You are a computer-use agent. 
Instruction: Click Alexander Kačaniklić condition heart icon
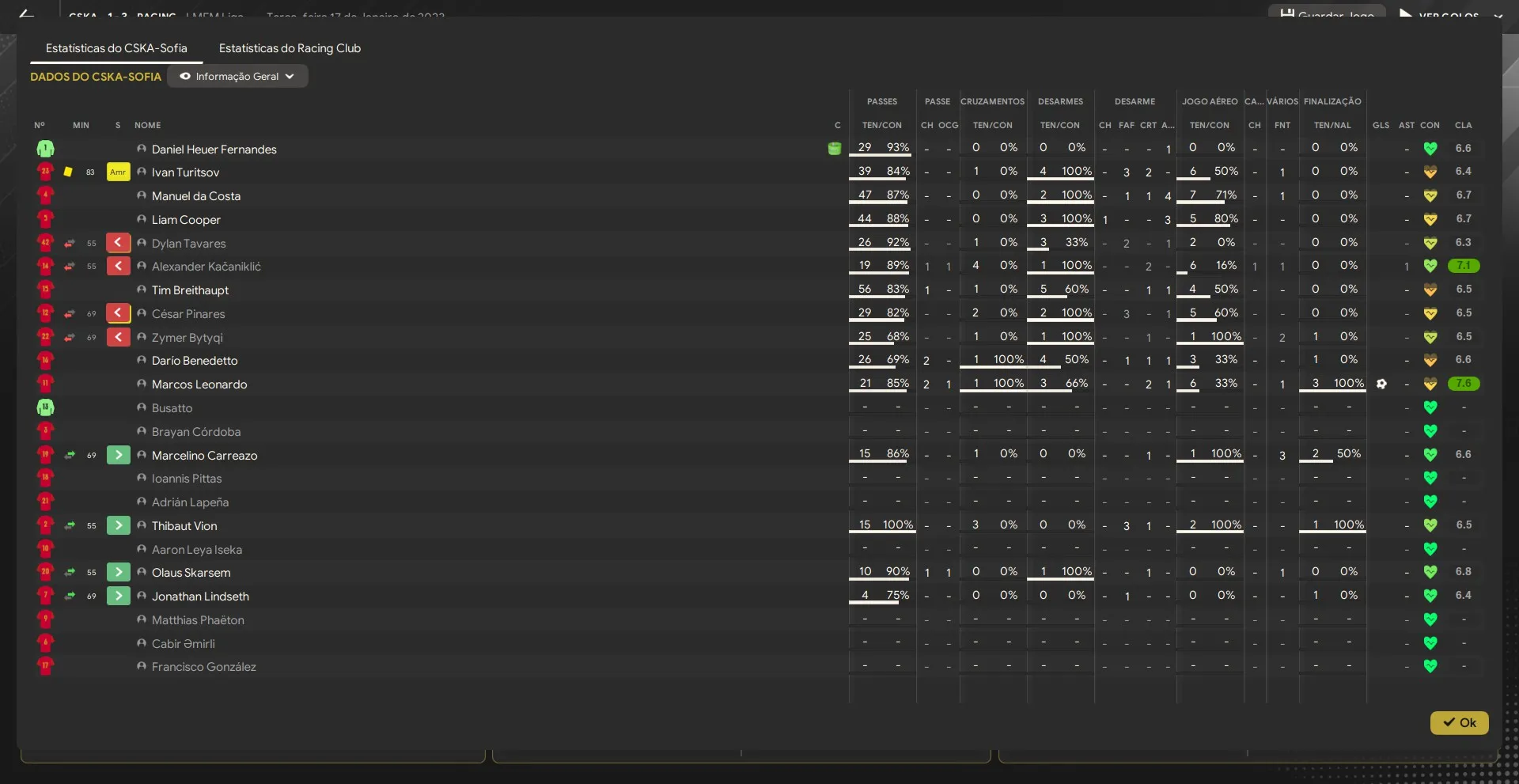coord(1430,266)
